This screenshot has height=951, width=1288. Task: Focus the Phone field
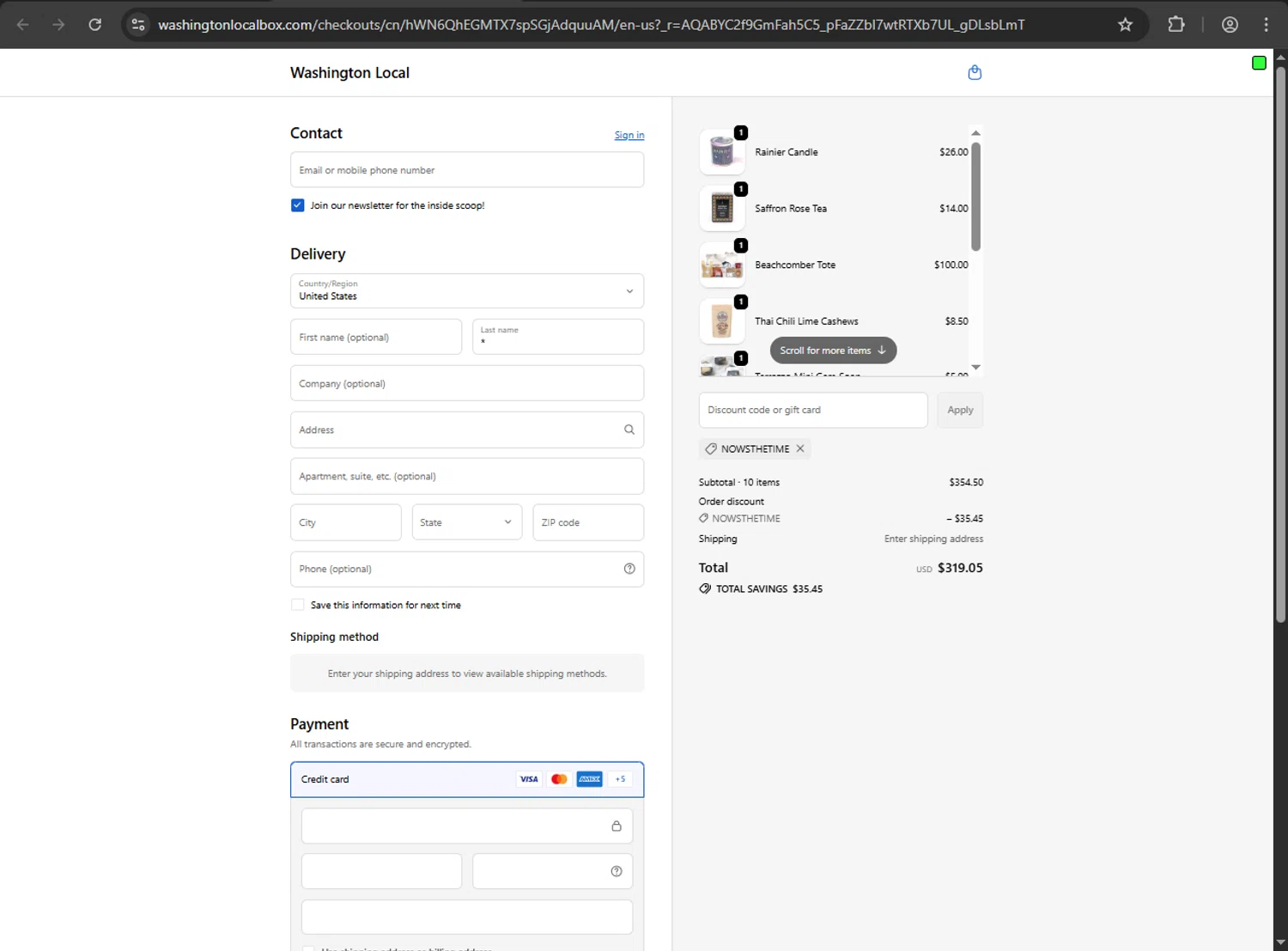(467, 569)
